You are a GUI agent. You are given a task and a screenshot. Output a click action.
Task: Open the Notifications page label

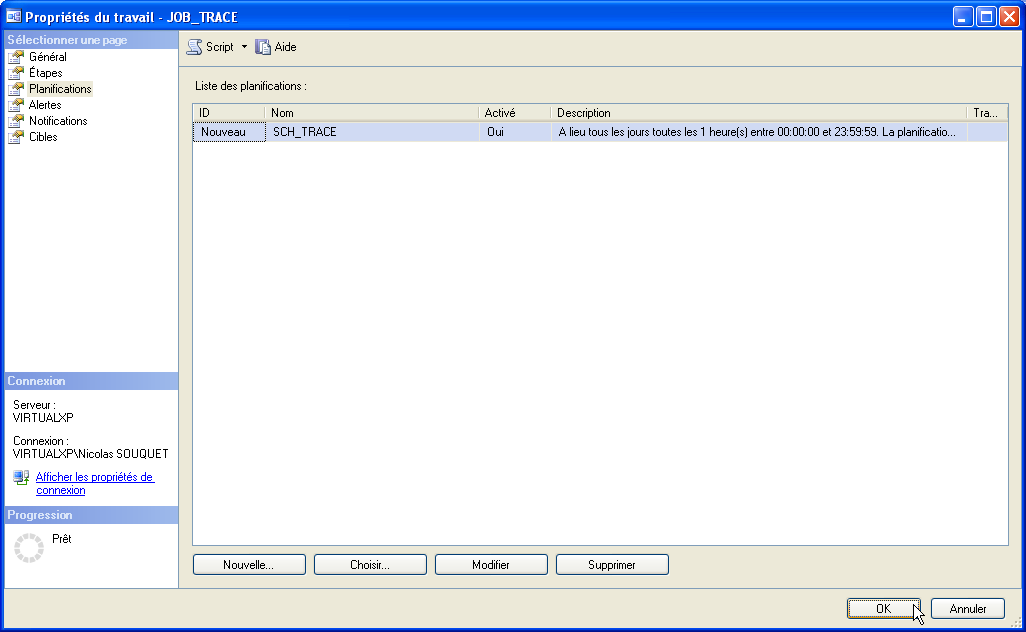pyautogui.click(x=58, y=121)
